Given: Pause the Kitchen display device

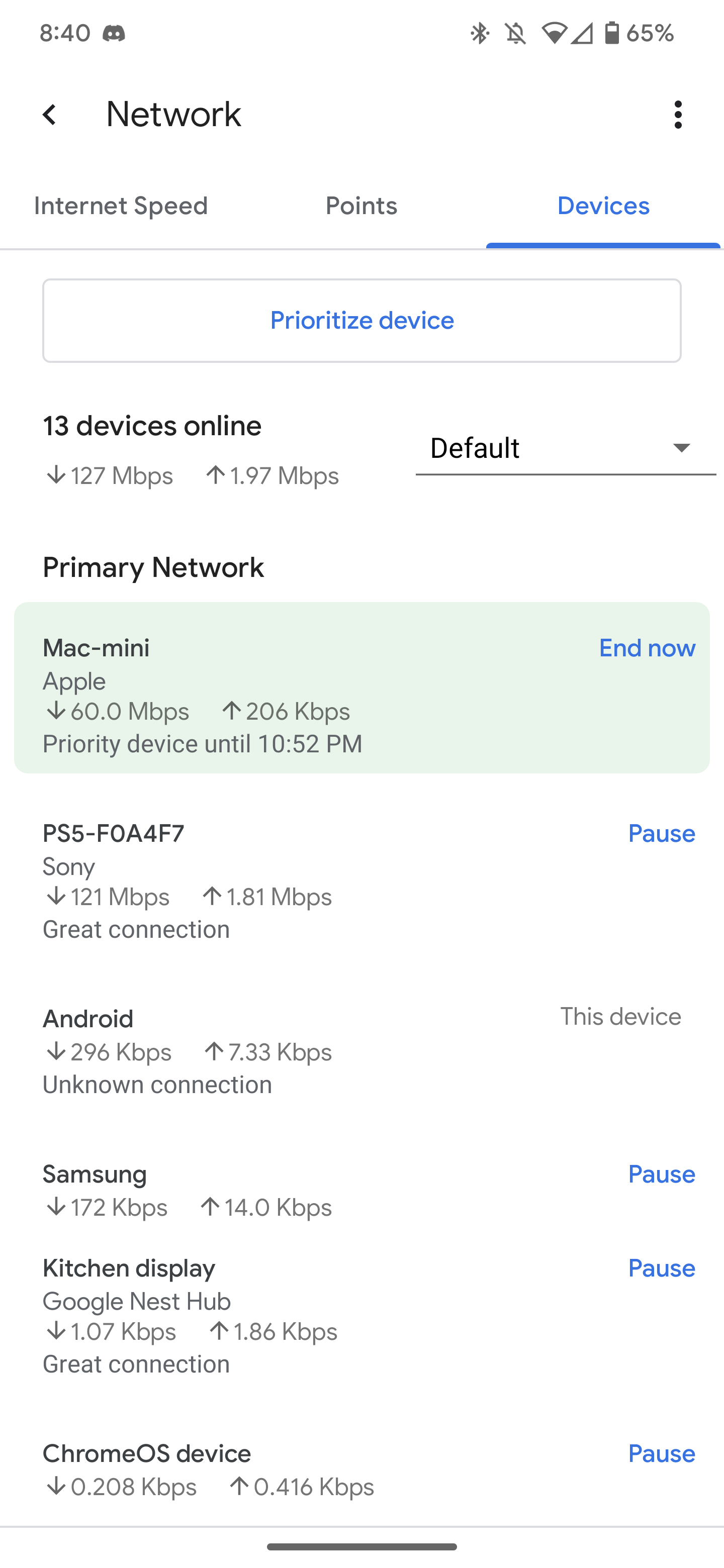Looking at the screenshot, I should coord(661,1268).
